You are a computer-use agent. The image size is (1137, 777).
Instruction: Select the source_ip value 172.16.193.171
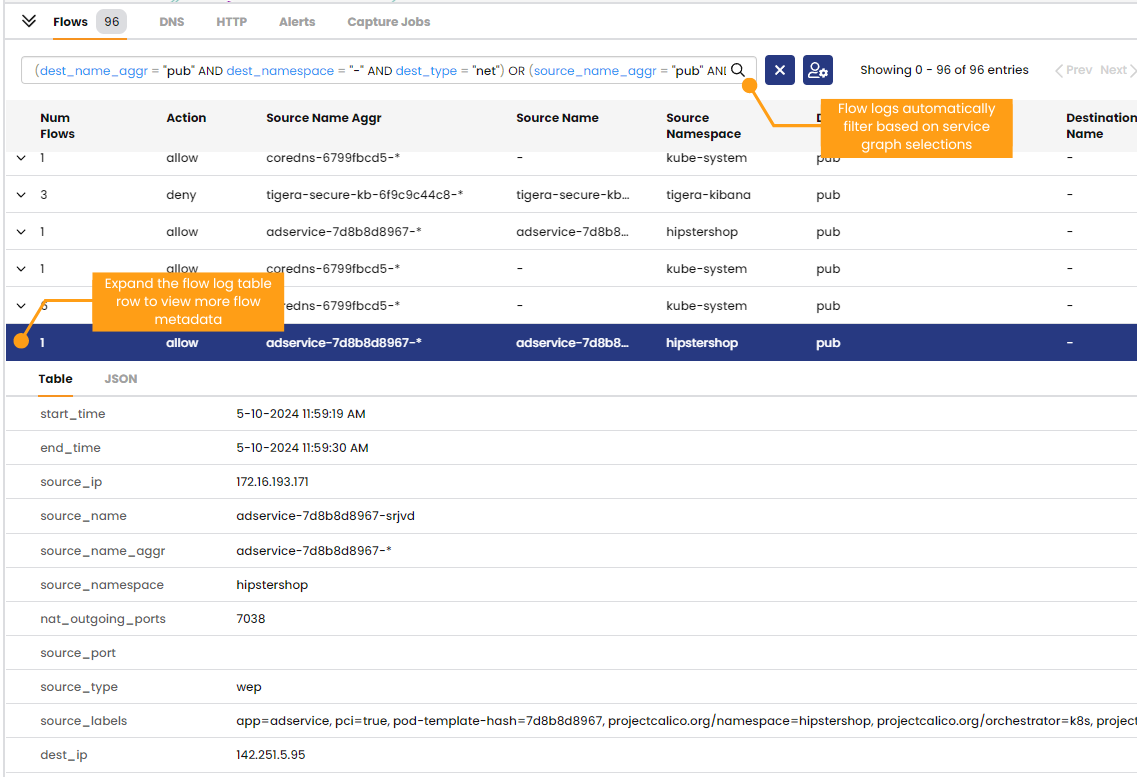point(273,481)
